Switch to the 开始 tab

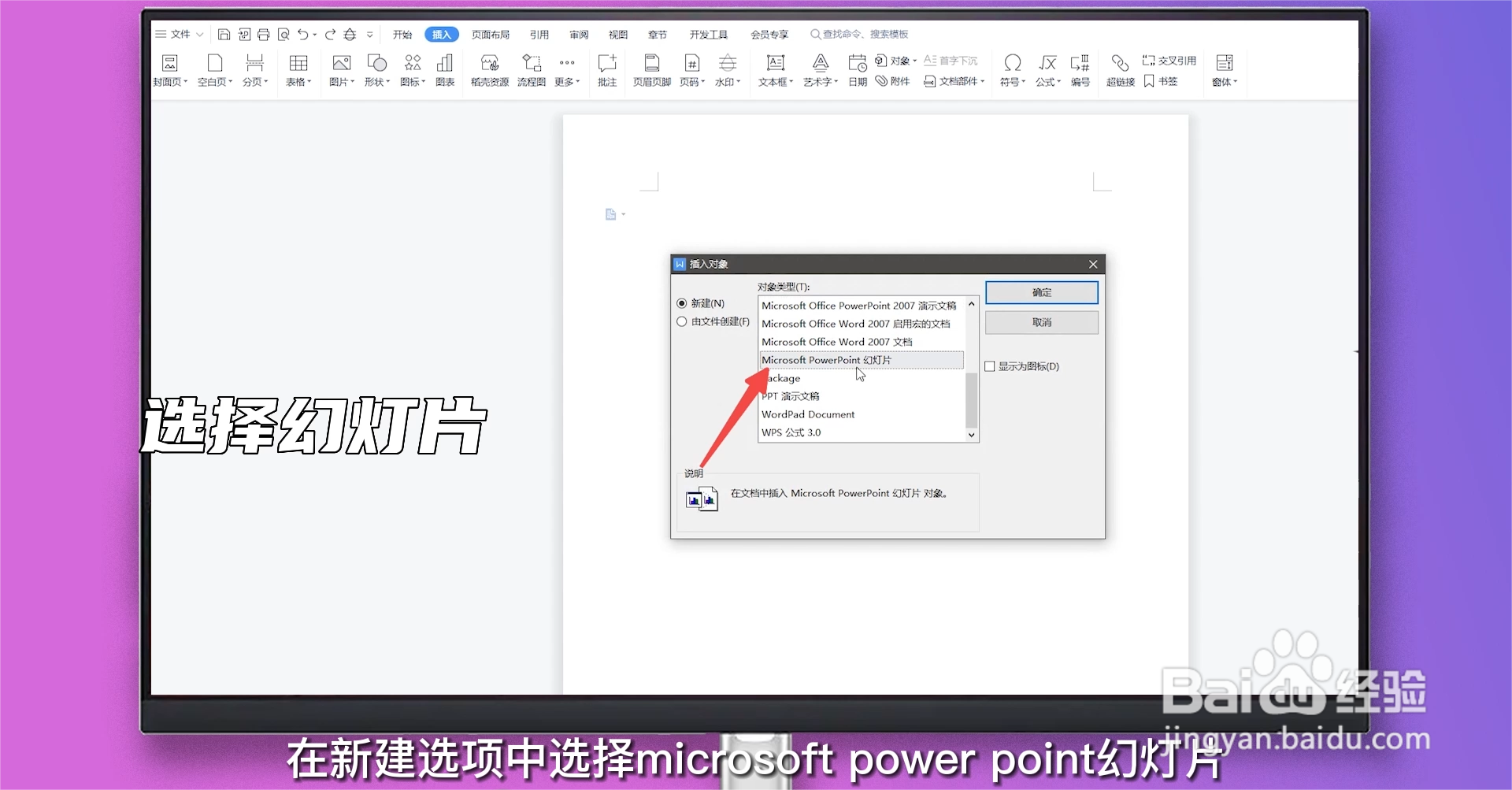pos(402,35)
